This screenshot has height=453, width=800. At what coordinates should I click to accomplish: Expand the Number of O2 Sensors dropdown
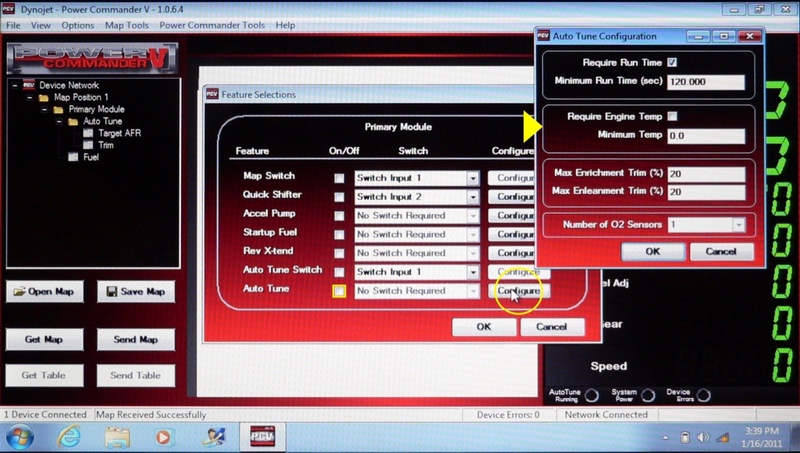[x=738, y=225]
